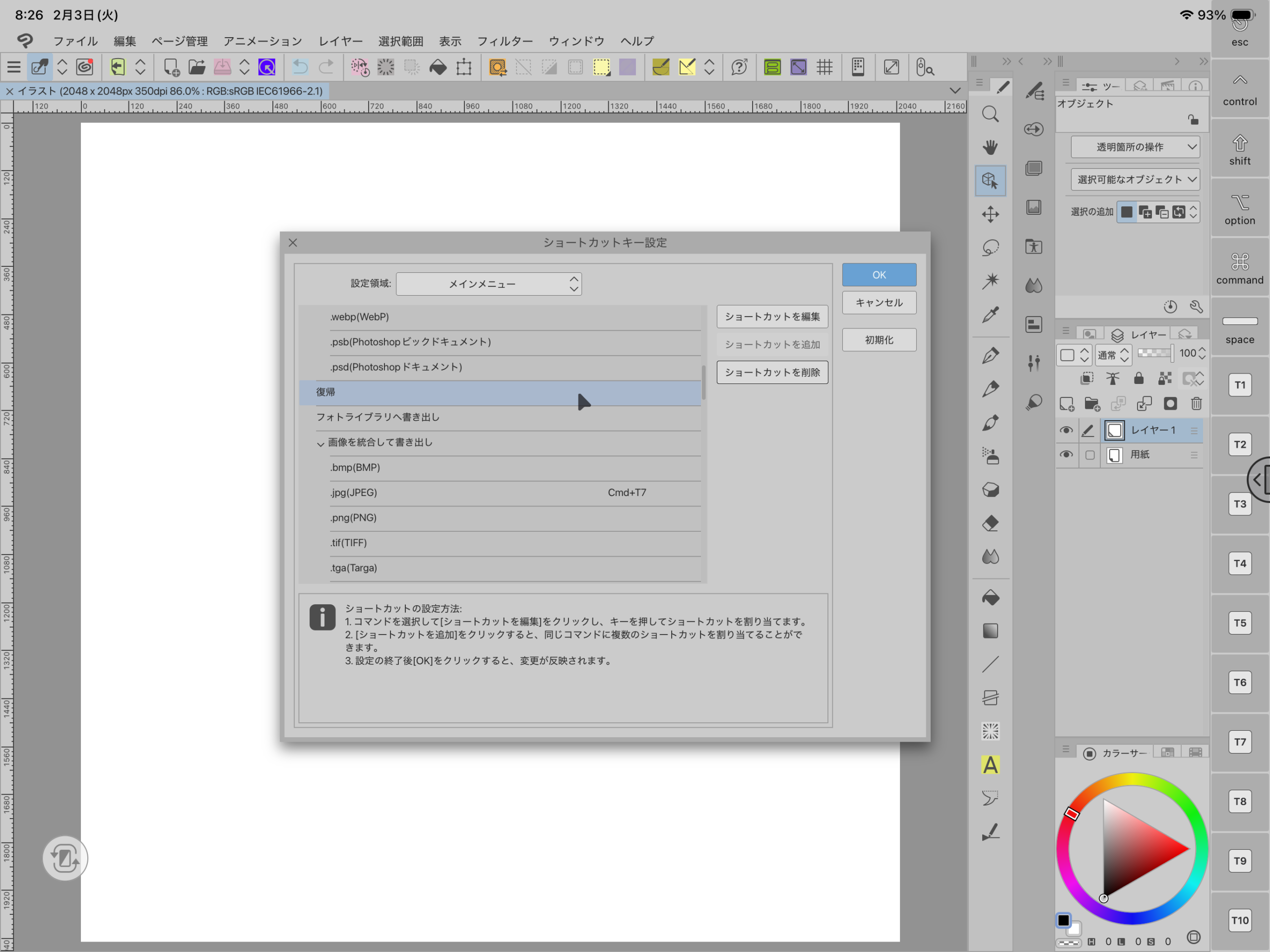Click the ショートカットを編集 button
1270x952 pixels.
tap(771, 317)
